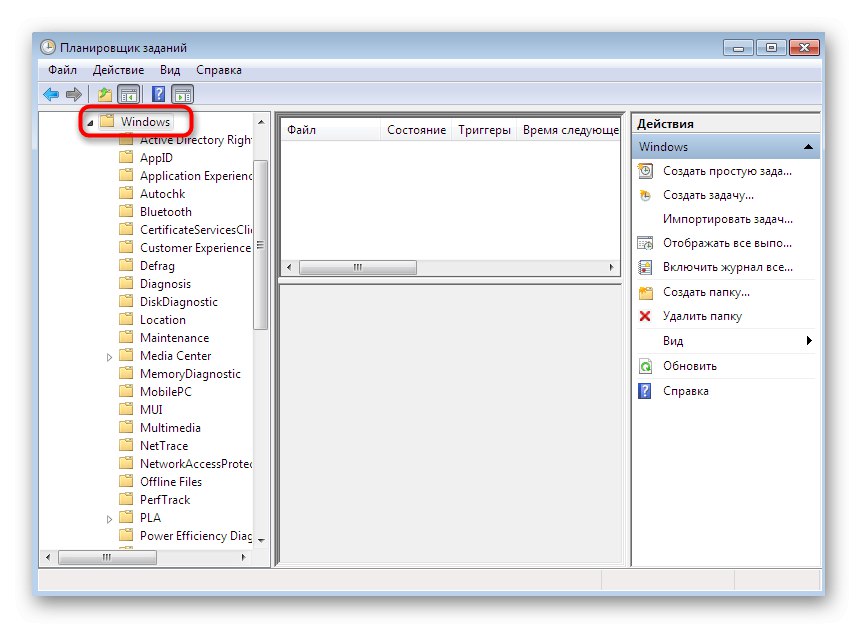Expand the PLA tree node
Screen dimensions: 857x628
[110, 517]
